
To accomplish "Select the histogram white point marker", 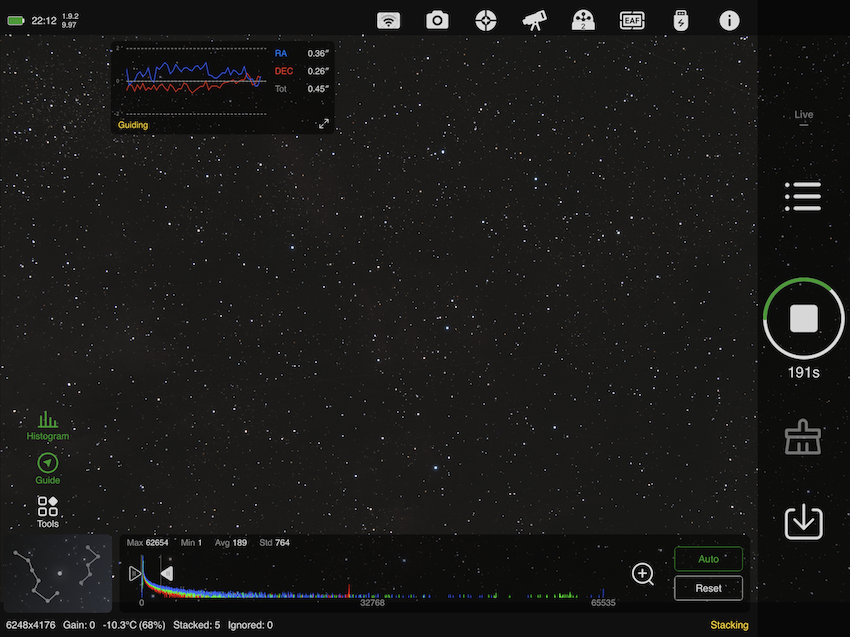I will [x=166, y=573].
